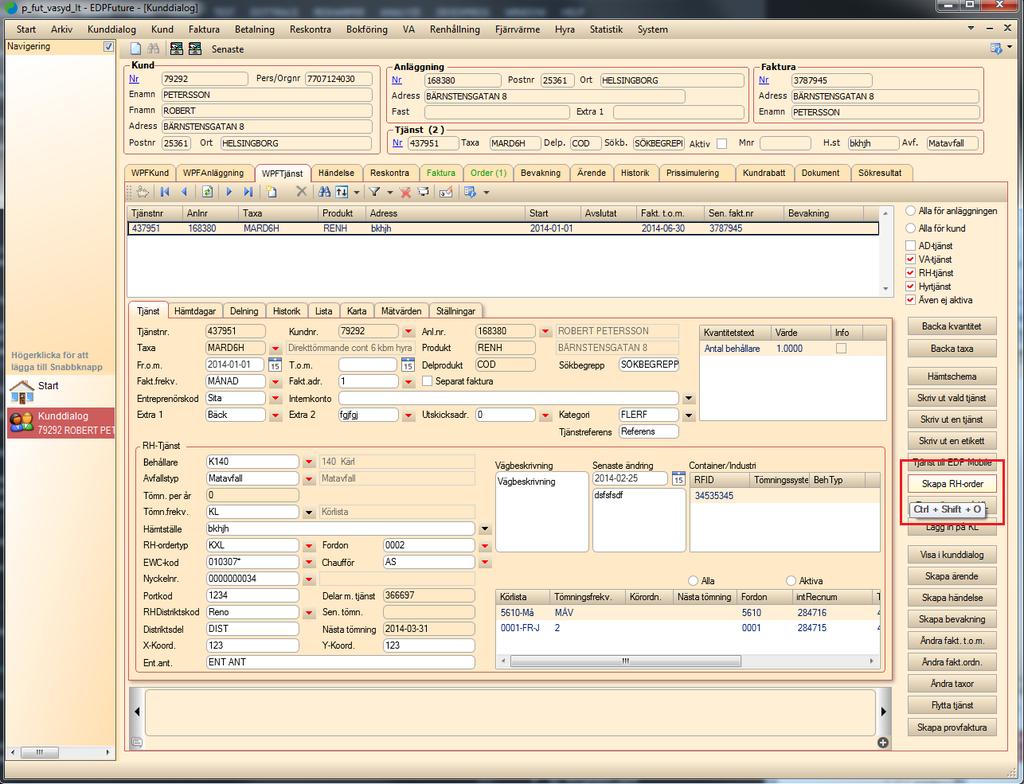Go to previous record in WPFTjänst toolbar

coord(184,192)
